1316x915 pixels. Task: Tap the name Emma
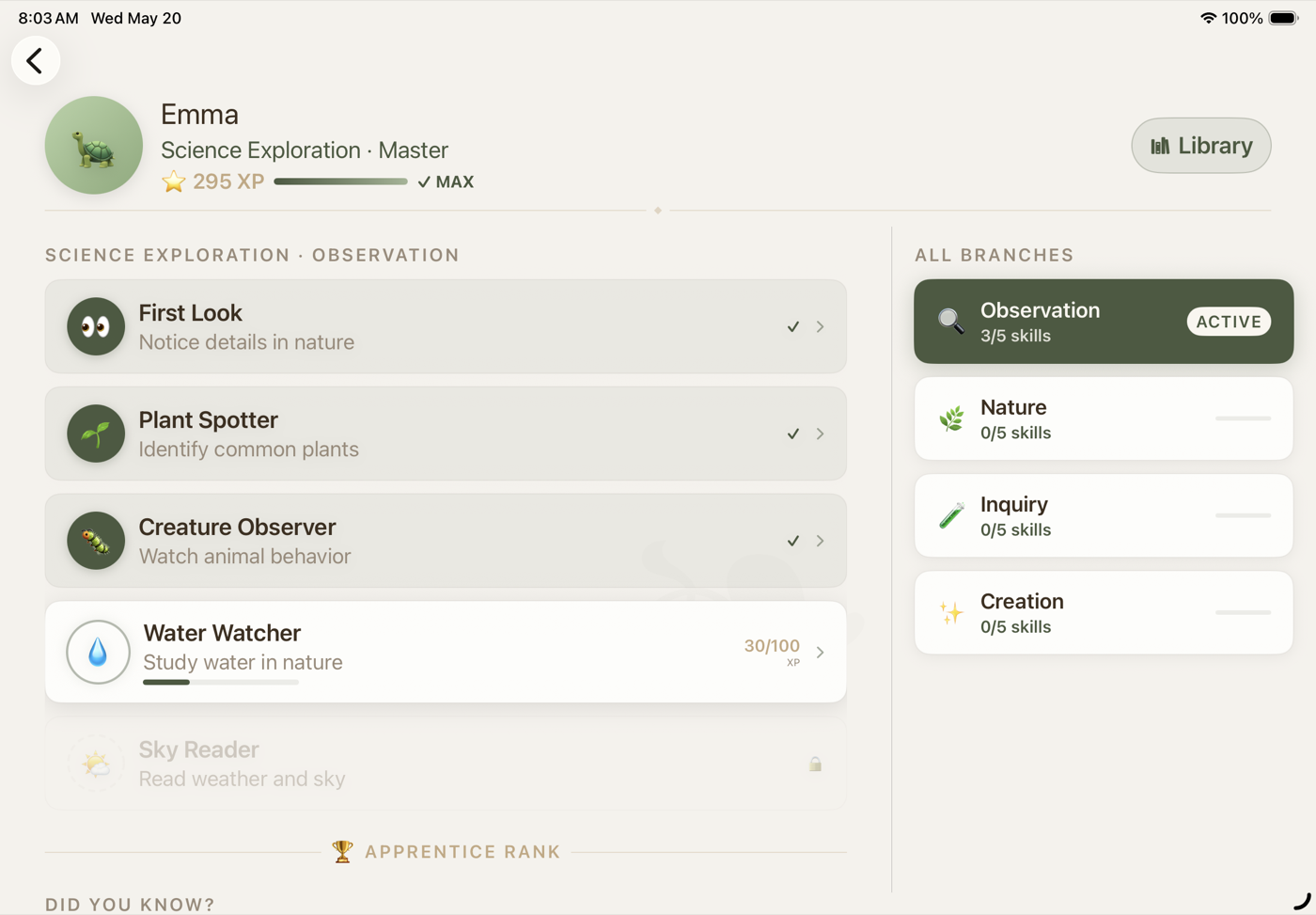199,115
